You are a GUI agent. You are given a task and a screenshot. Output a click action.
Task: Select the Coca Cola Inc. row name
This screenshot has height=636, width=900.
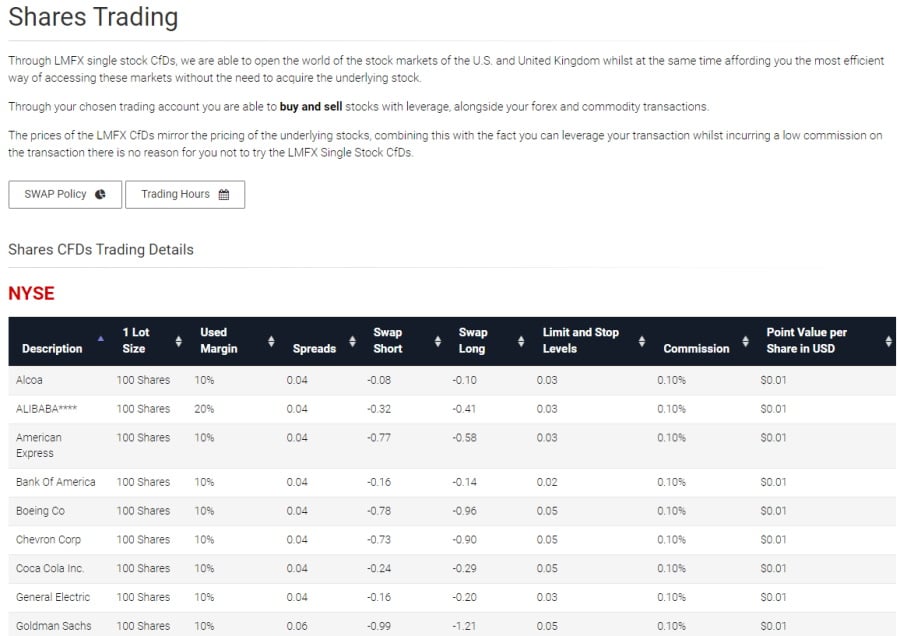(50, 568)
